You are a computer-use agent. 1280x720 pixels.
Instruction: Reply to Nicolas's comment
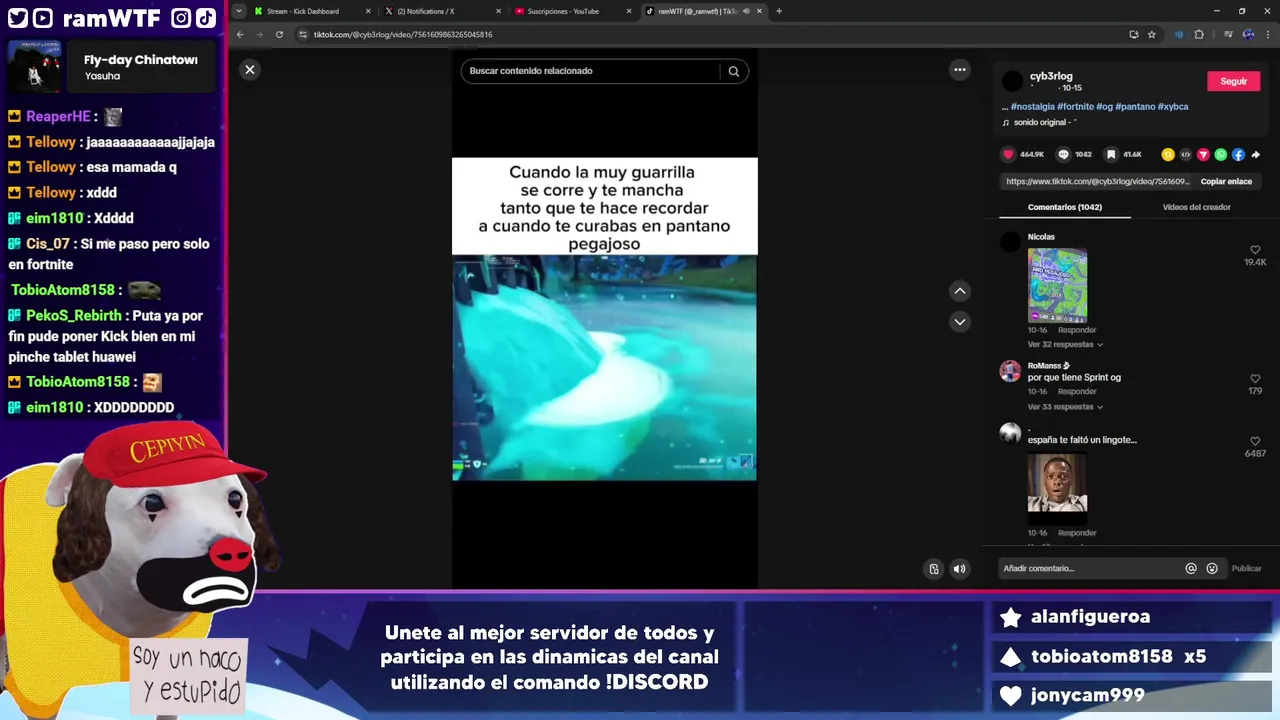tap(1077, 330)
